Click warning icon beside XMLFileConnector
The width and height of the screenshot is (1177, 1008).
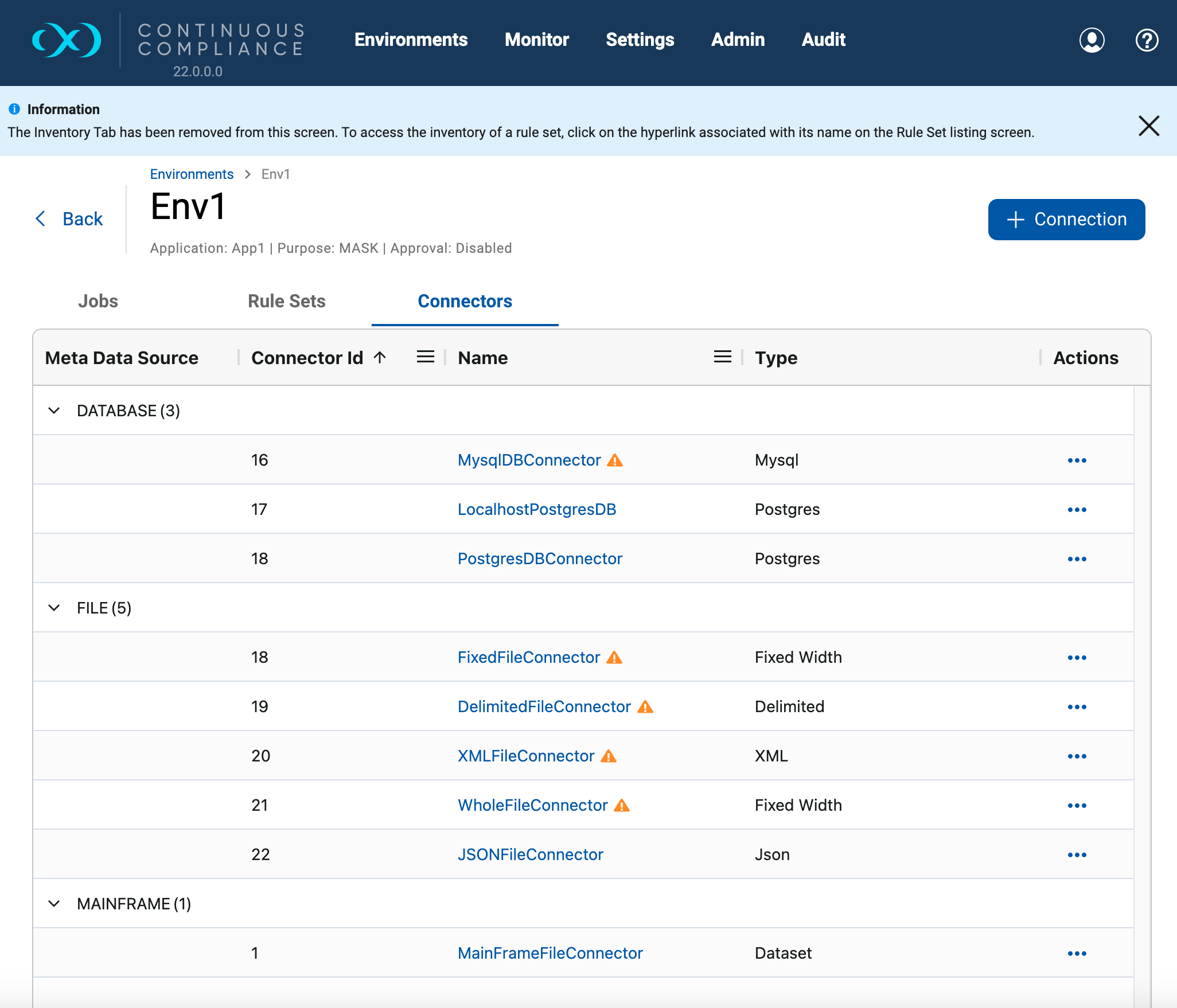click(609, 756)
